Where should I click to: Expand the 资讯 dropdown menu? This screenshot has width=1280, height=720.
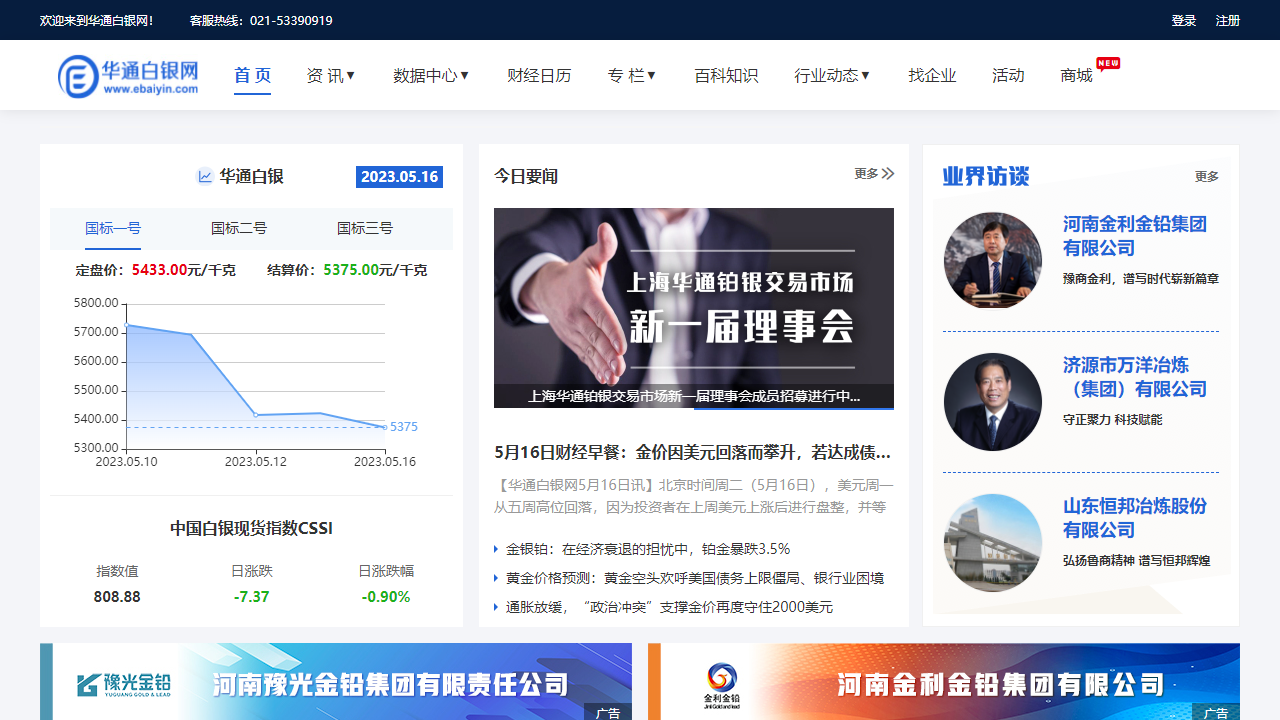pos(331,75)
